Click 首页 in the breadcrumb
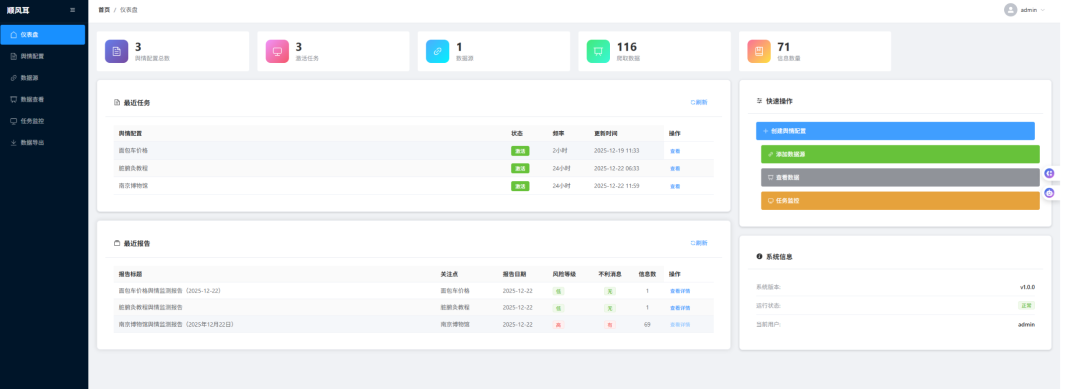This screenshot has height=389, width=1080. [x=104, y=10]
